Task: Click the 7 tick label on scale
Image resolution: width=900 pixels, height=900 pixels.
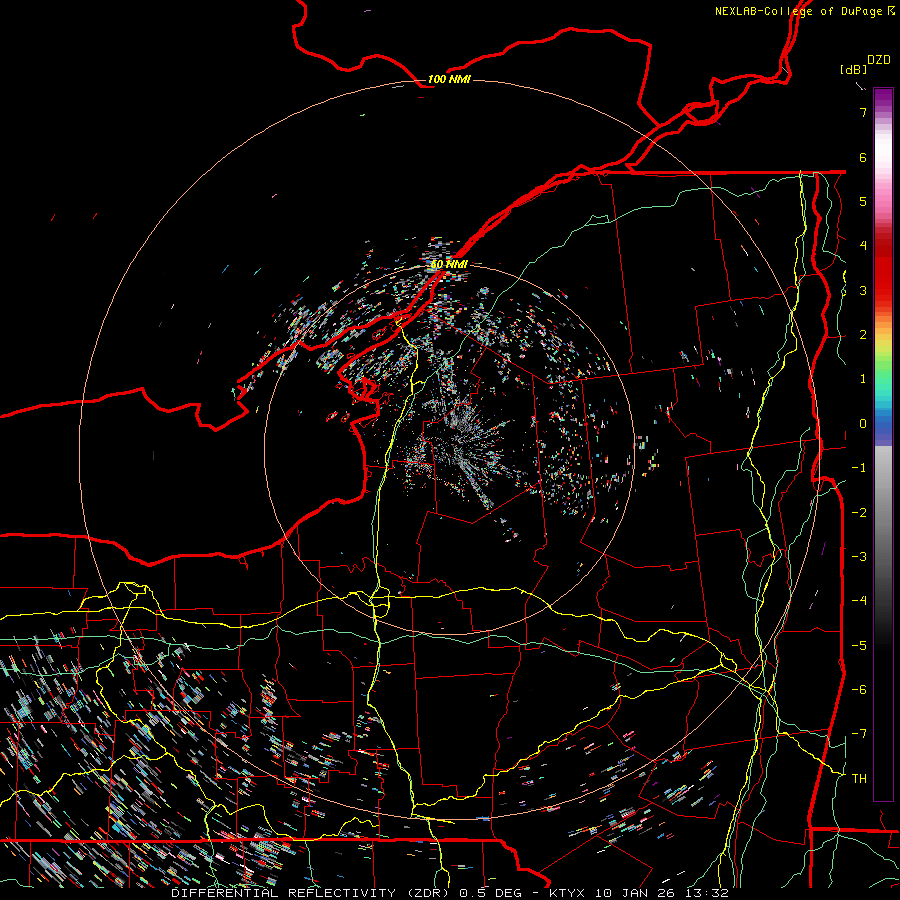Action: (x=863, y=112)
